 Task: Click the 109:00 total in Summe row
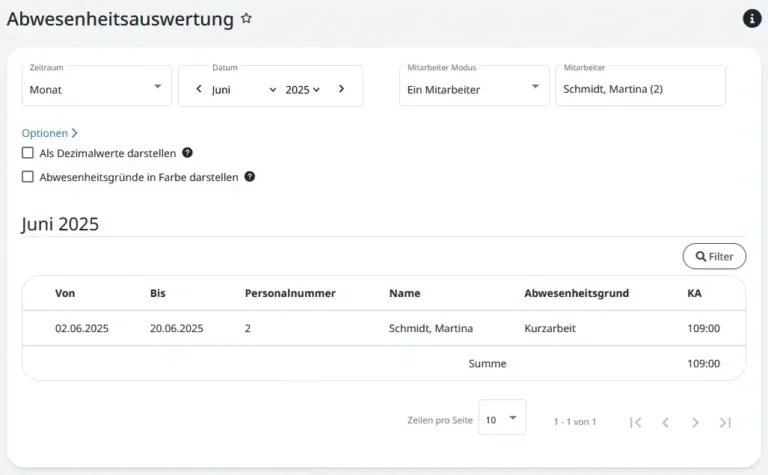click(x=703, y=363)
